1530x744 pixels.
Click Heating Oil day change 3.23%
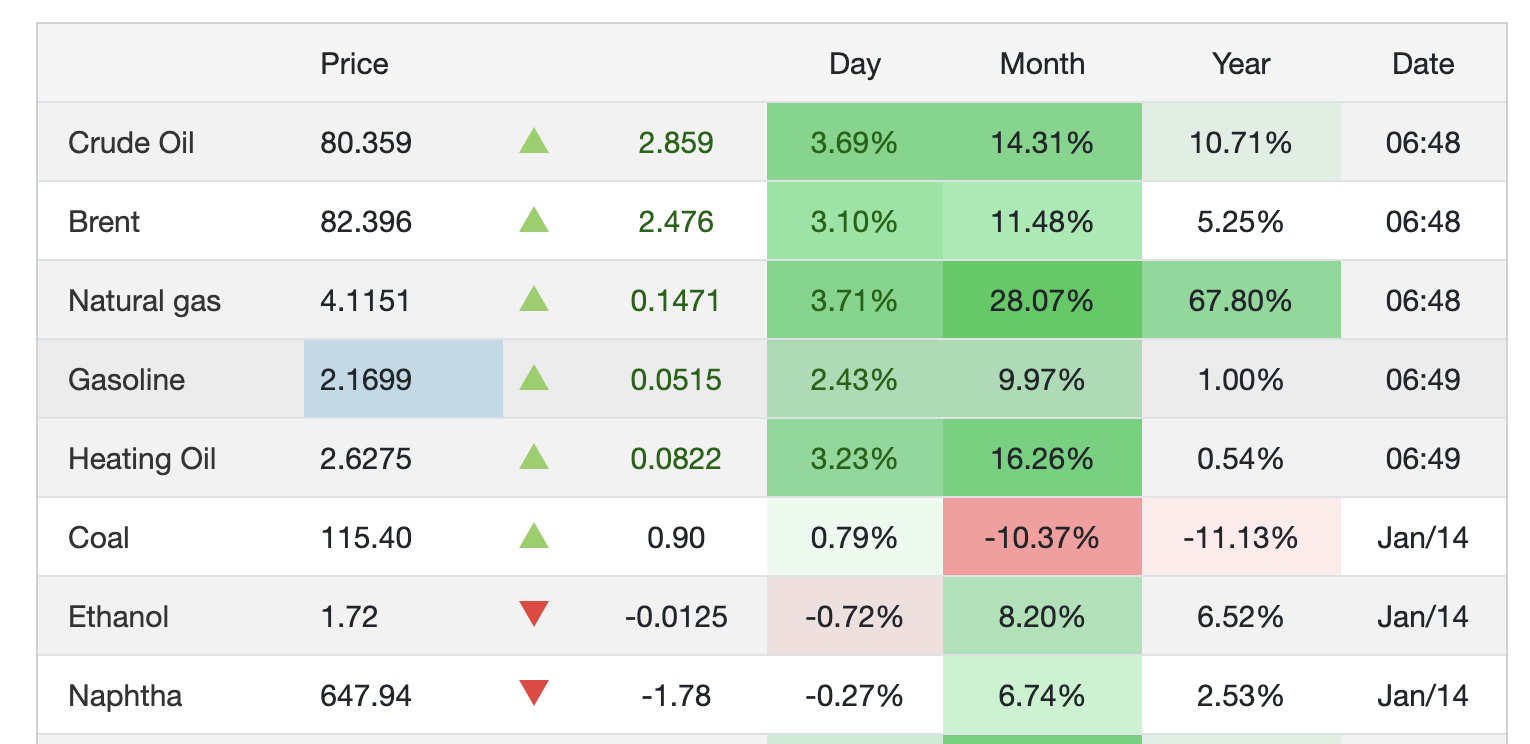[x=854, y=458]
